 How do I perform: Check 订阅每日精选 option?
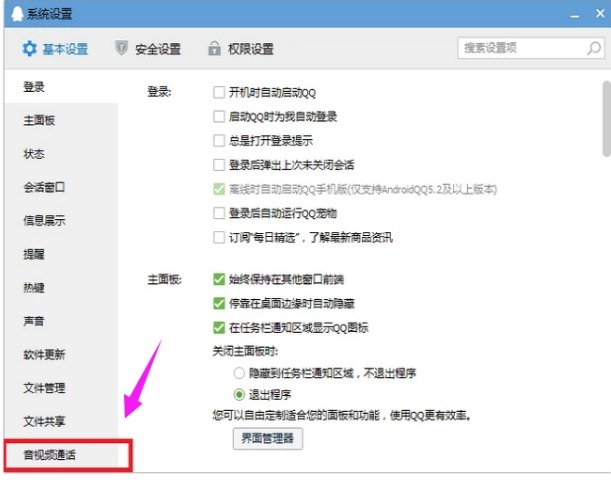point(219,237)
